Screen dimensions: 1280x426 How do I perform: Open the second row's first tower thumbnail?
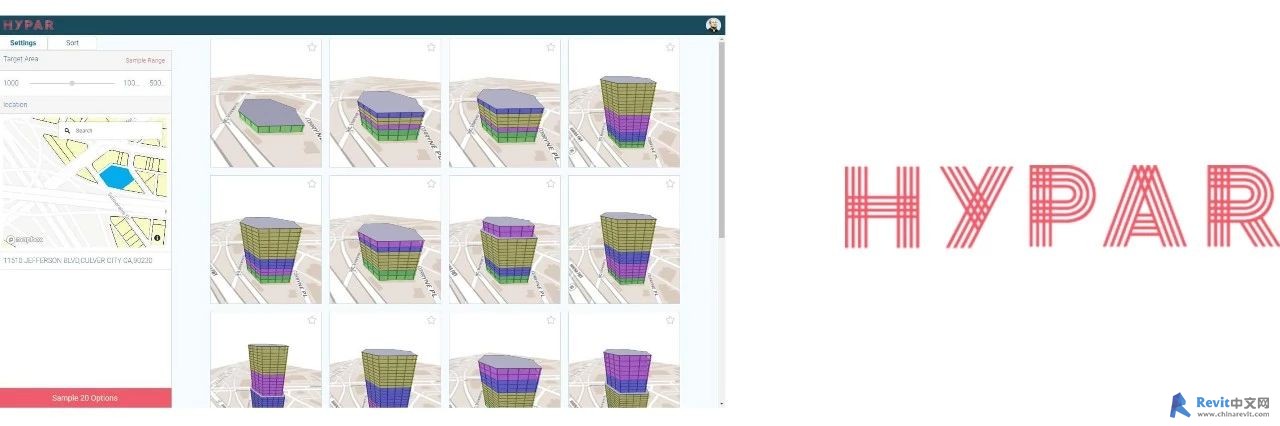pos(266,240)
